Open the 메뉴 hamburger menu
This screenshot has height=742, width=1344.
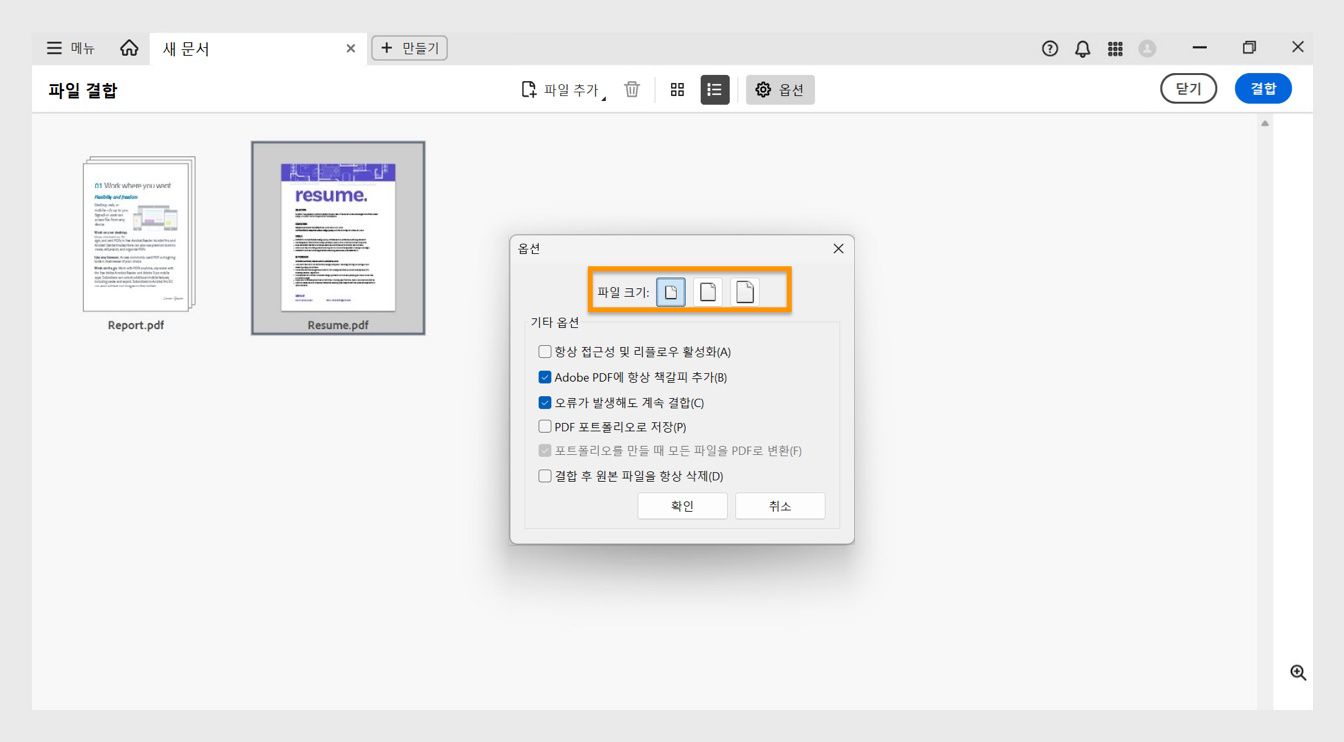54,47
